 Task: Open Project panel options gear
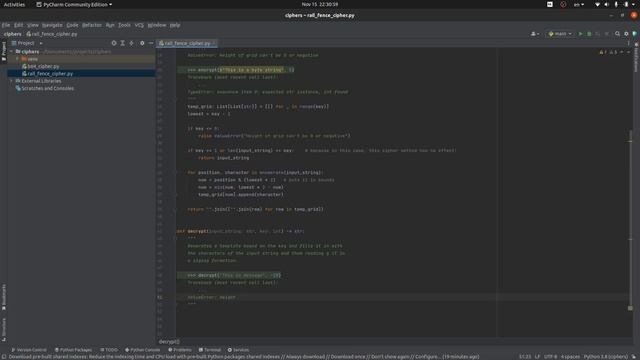click(x=142, y=43)
